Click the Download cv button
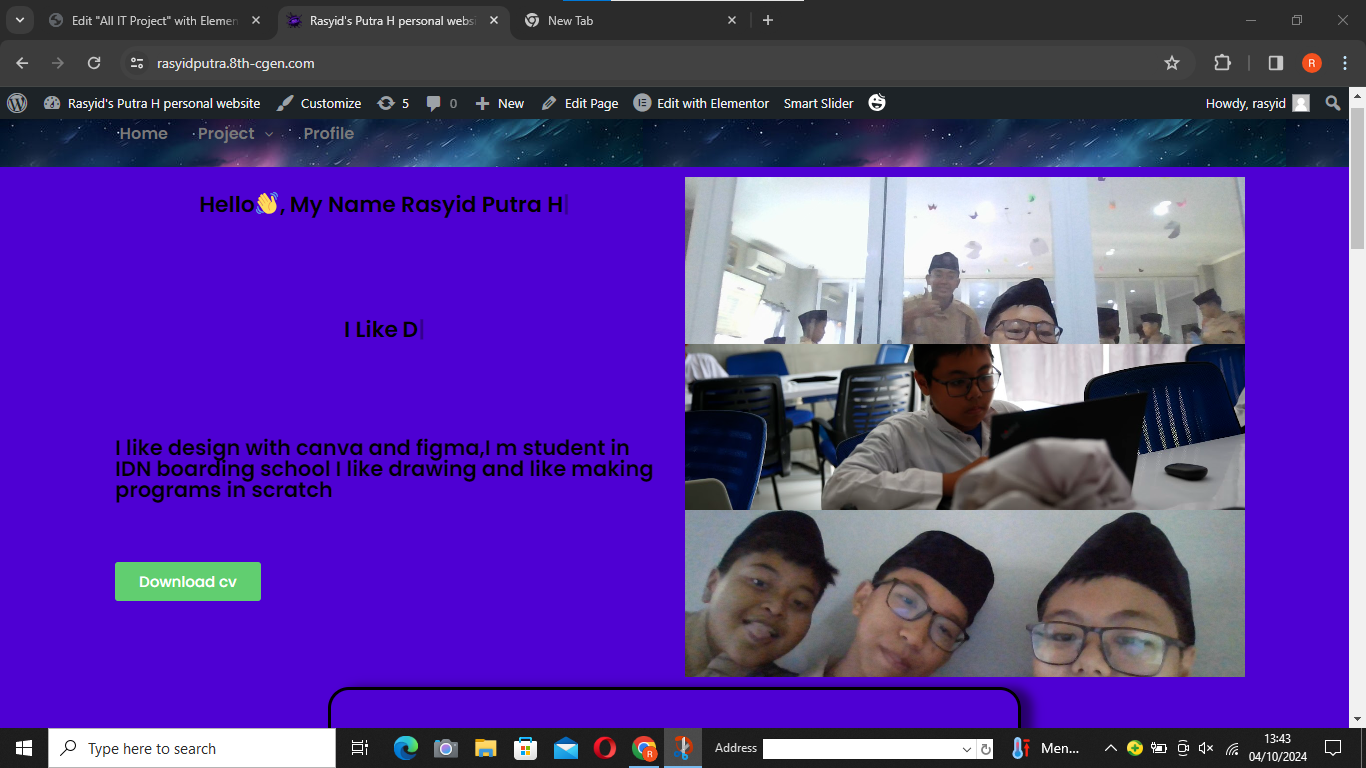The image size is (1366, 768). [x=188, y=581]
